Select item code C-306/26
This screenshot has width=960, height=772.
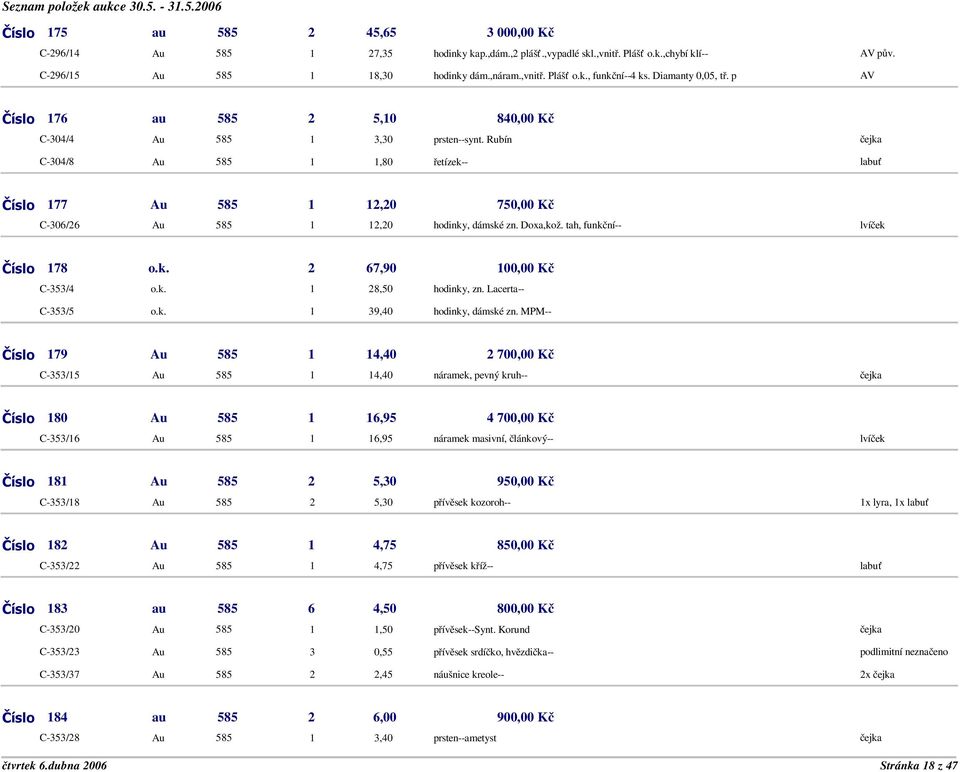pos(60,225)
